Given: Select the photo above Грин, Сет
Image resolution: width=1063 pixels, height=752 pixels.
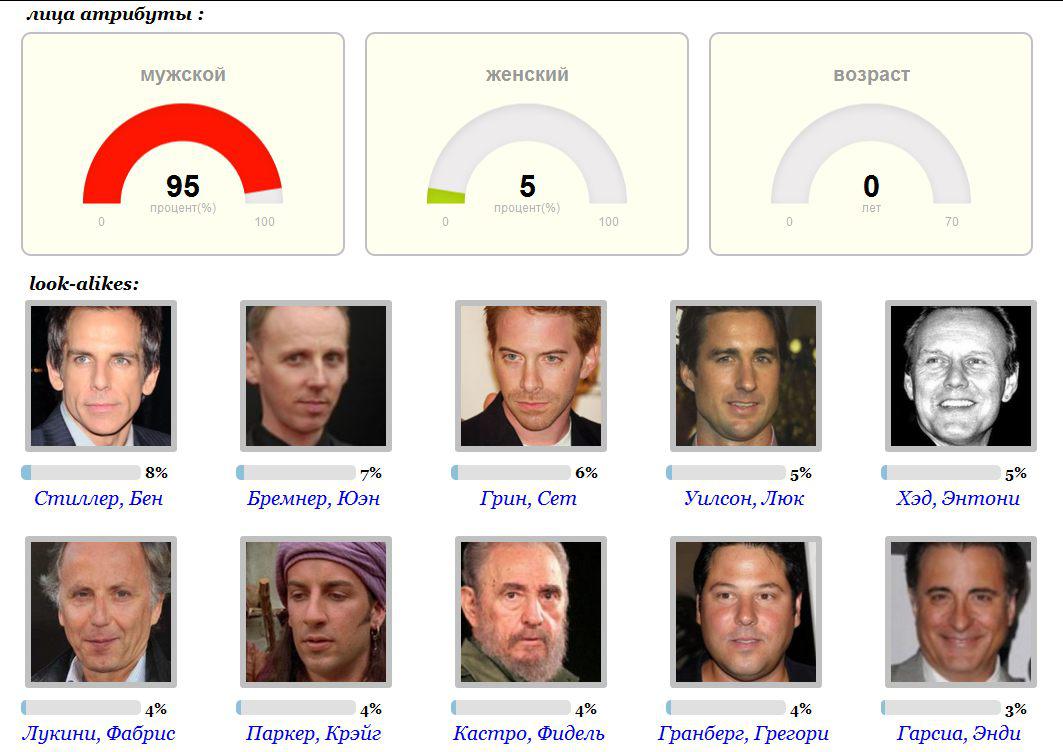Looking at the screenshot, I should click(531, 376).
